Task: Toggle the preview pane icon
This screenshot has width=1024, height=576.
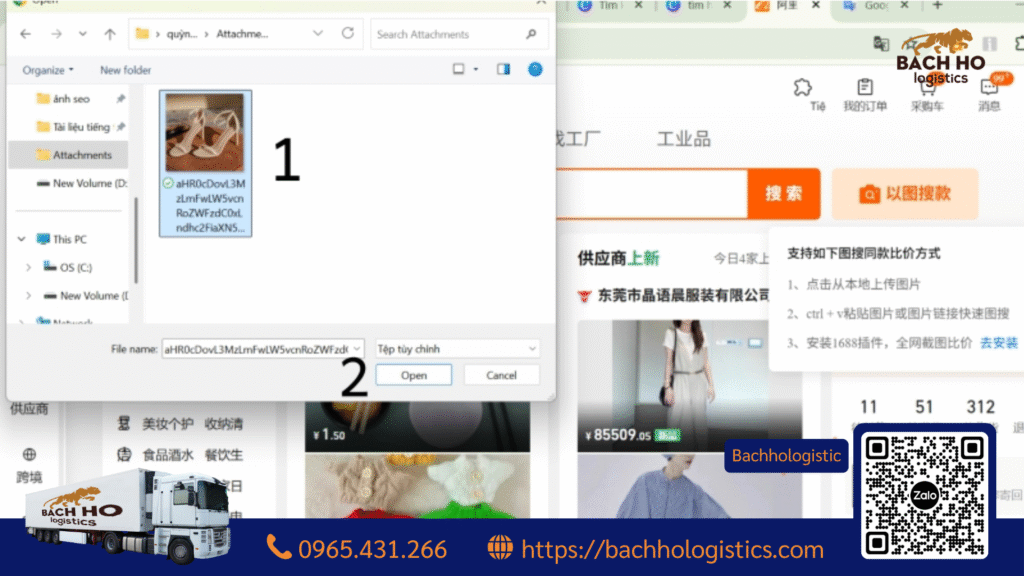Action: tap(503, 70)
